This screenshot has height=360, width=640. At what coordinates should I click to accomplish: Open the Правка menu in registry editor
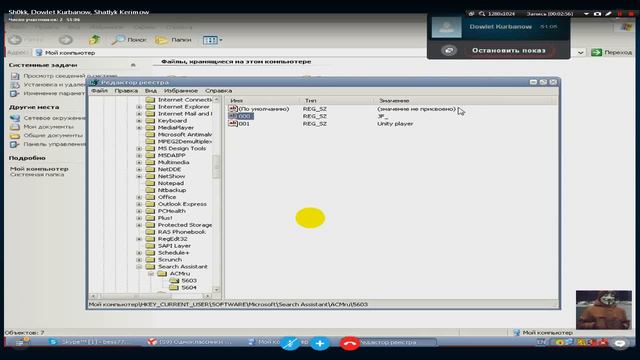coord(126,91)
